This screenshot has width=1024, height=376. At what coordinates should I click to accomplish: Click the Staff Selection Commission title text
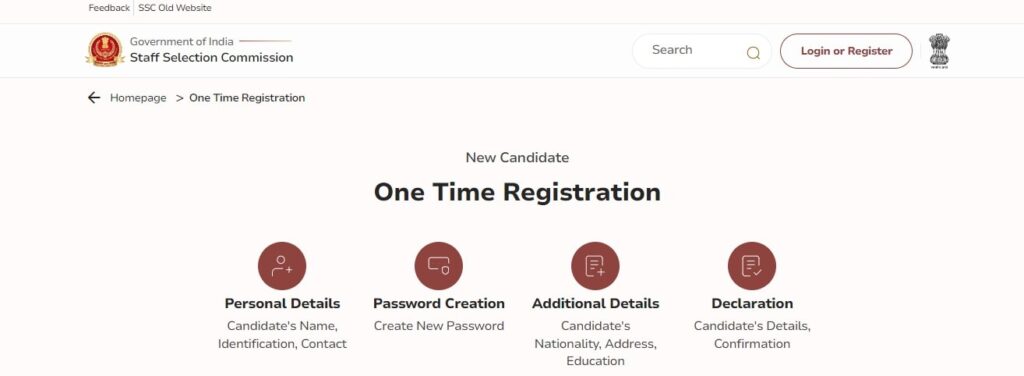pyautogui.click(x=212, y=57)
